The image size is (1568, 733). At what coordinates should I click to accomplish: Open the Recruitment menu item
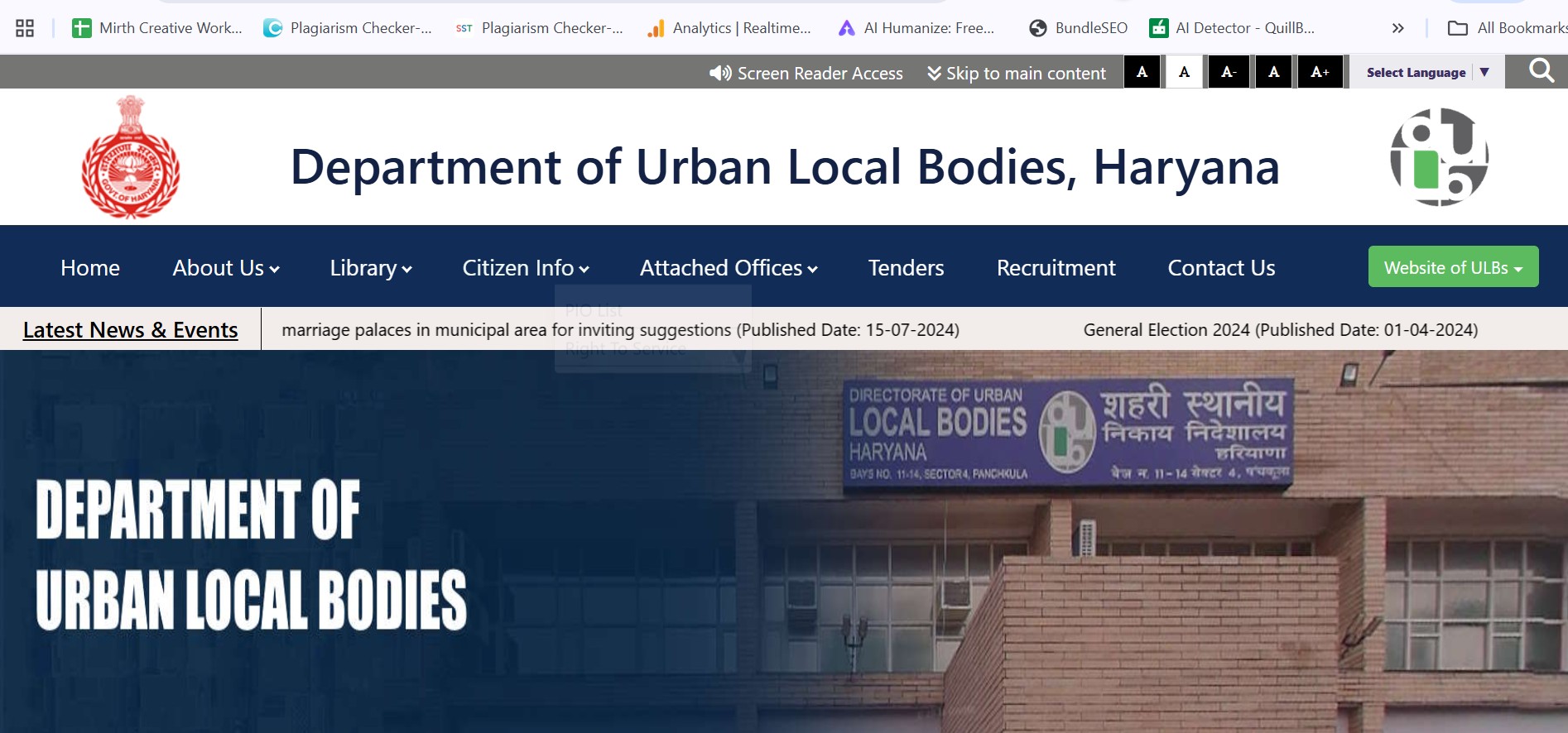tap(1056, 268)
